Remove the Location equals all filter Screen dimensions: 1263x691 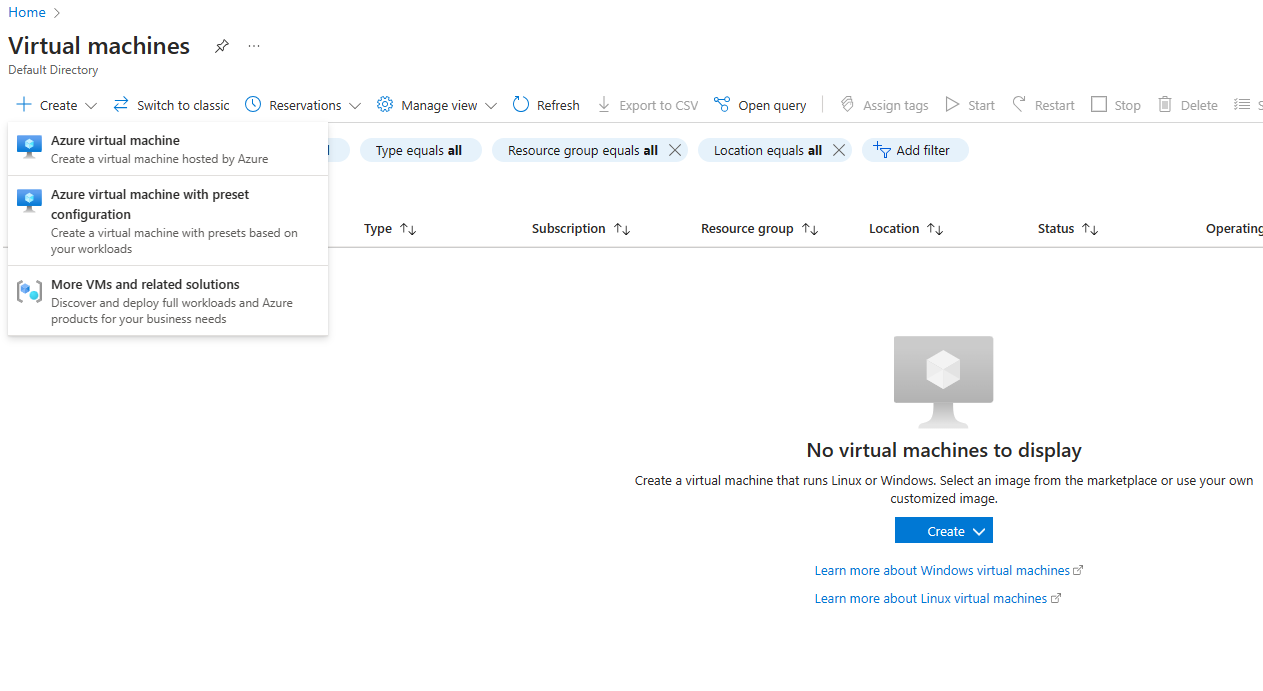tap(838, 150)
